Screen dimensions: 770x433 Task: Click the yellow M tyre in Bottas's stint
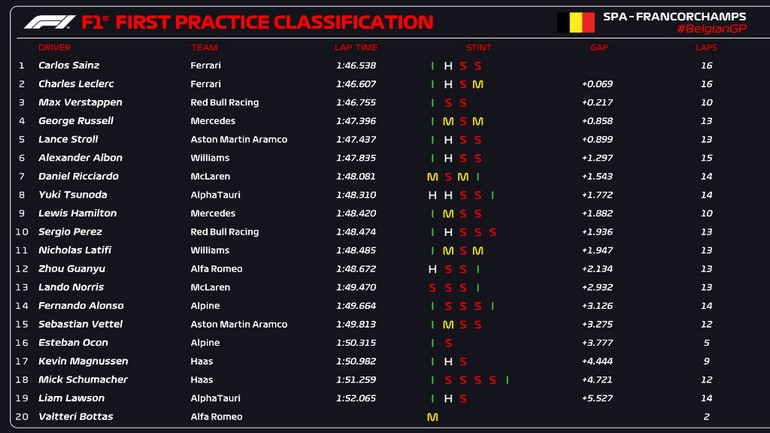tap(432, 417)
